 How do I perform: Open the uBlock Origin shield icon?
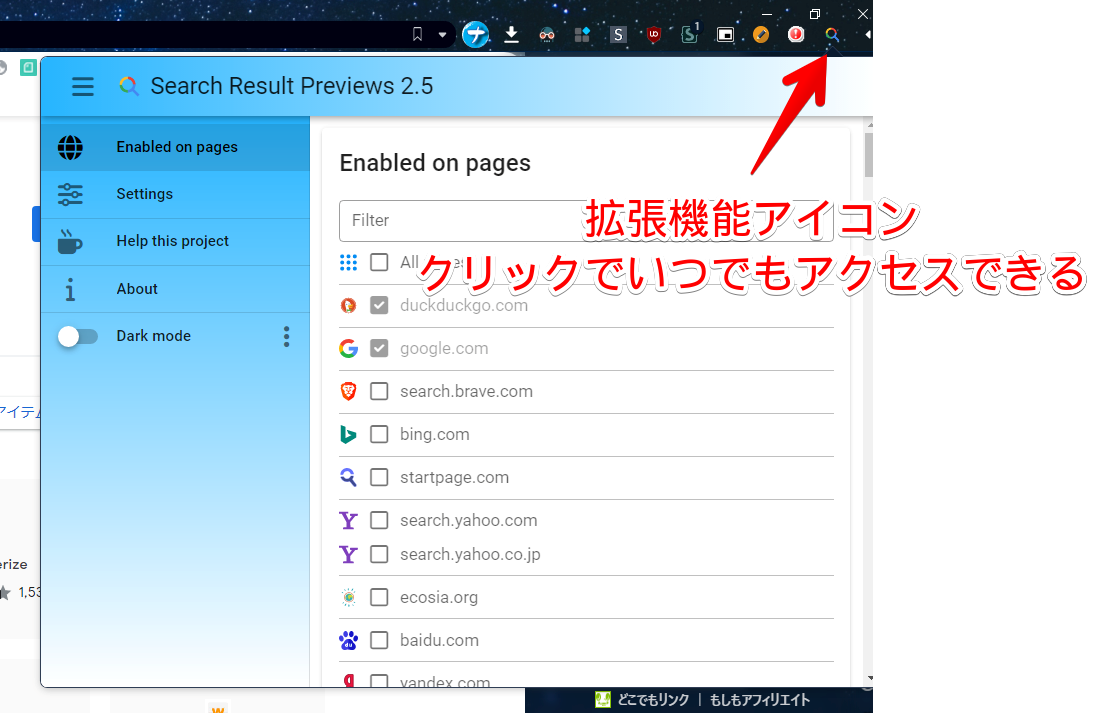tap(654, 34)
